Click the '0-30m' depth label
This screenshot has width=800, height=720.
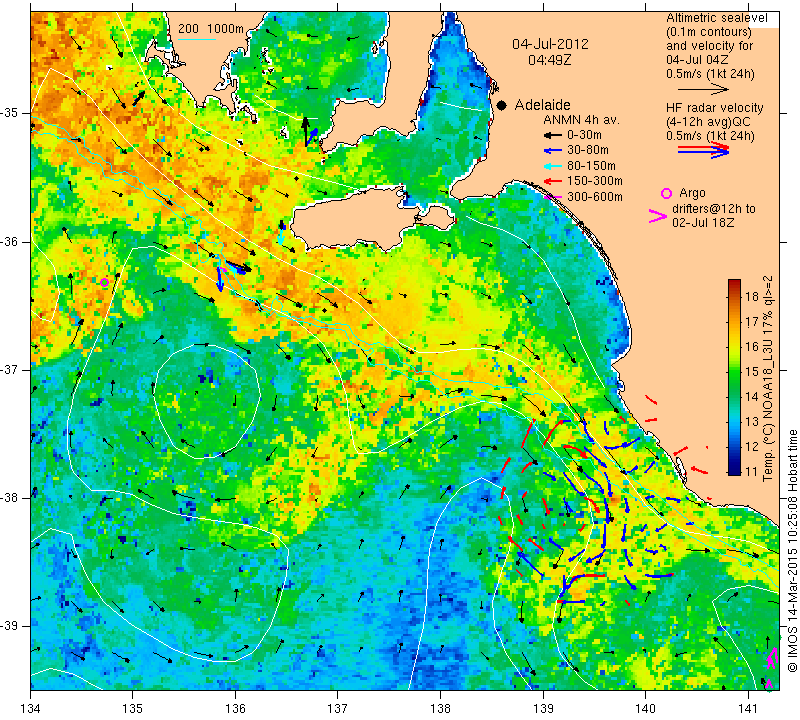tap(584, 135)
